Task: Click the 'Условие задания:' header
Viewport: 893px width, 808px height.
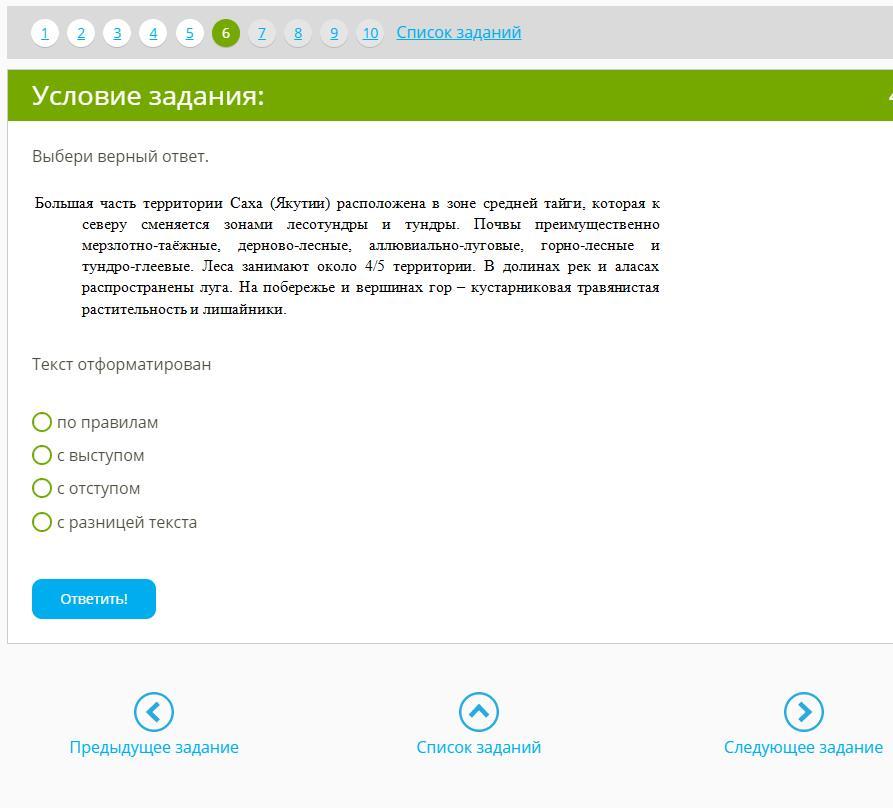Action: point(148,96)
